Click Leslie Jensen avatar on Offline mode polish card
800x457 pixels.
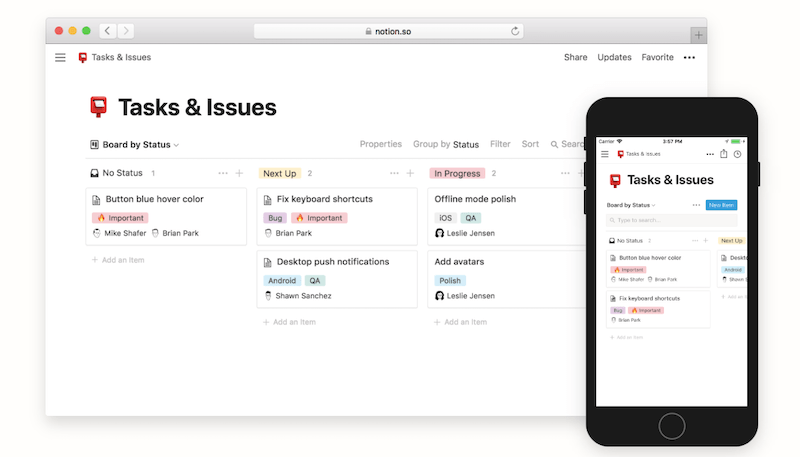click(x=439, y=233)
